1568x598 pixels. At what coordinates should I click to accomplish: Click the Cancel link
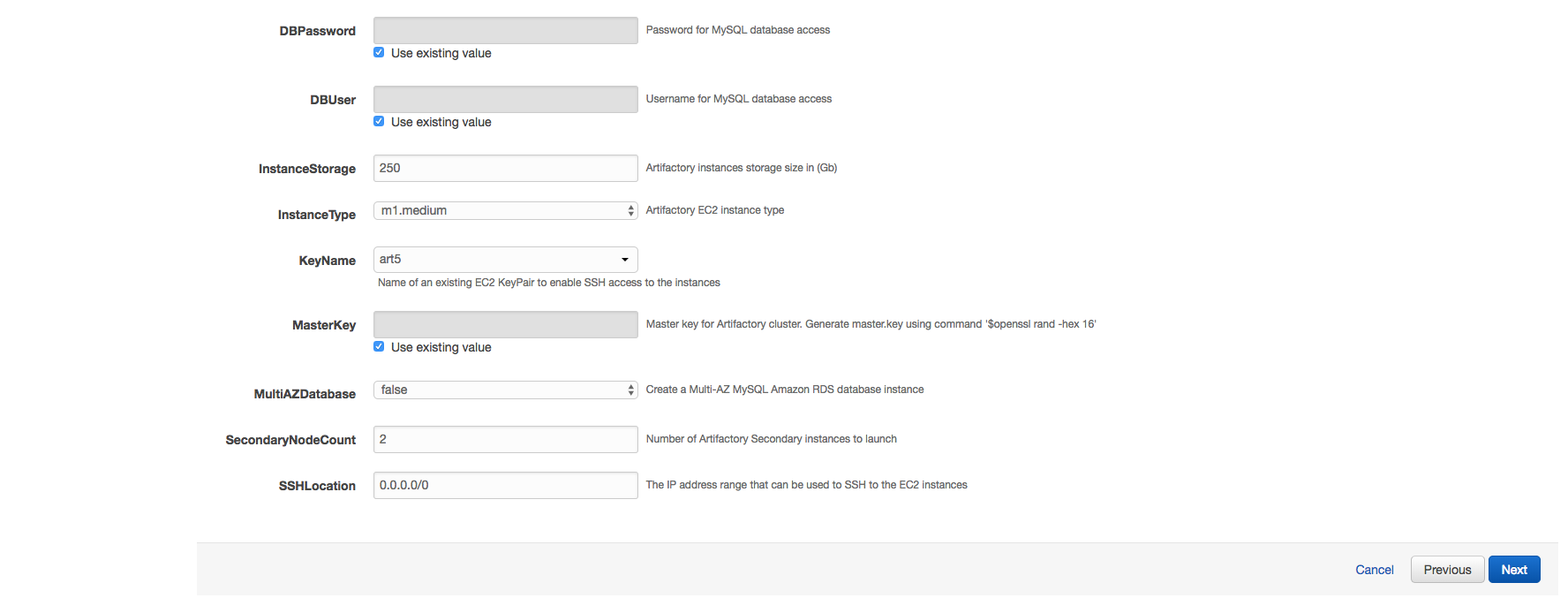[x=1374, y=570]
